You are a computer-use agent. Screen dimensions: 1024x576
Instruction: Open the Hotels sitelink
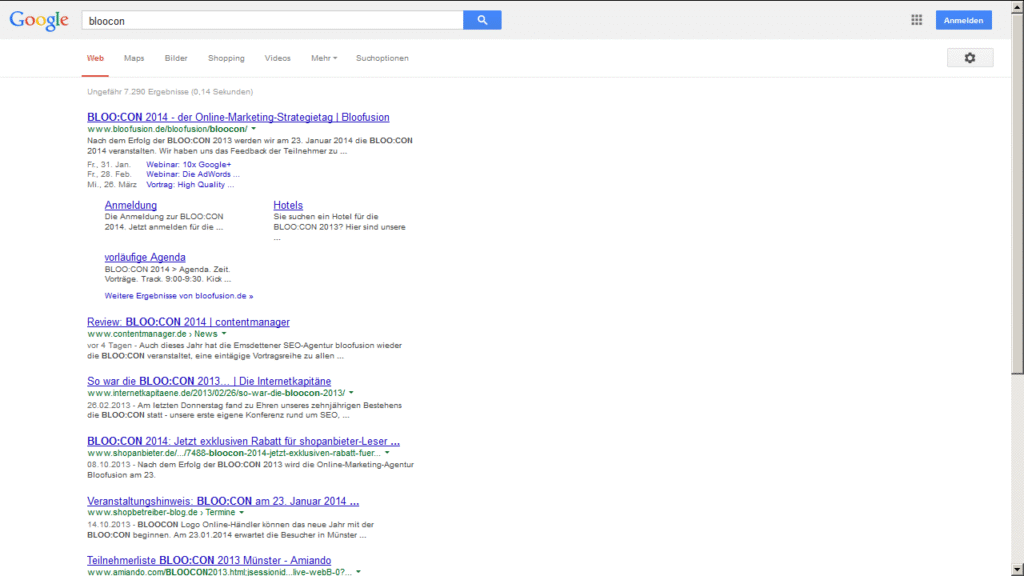(288, 205)
